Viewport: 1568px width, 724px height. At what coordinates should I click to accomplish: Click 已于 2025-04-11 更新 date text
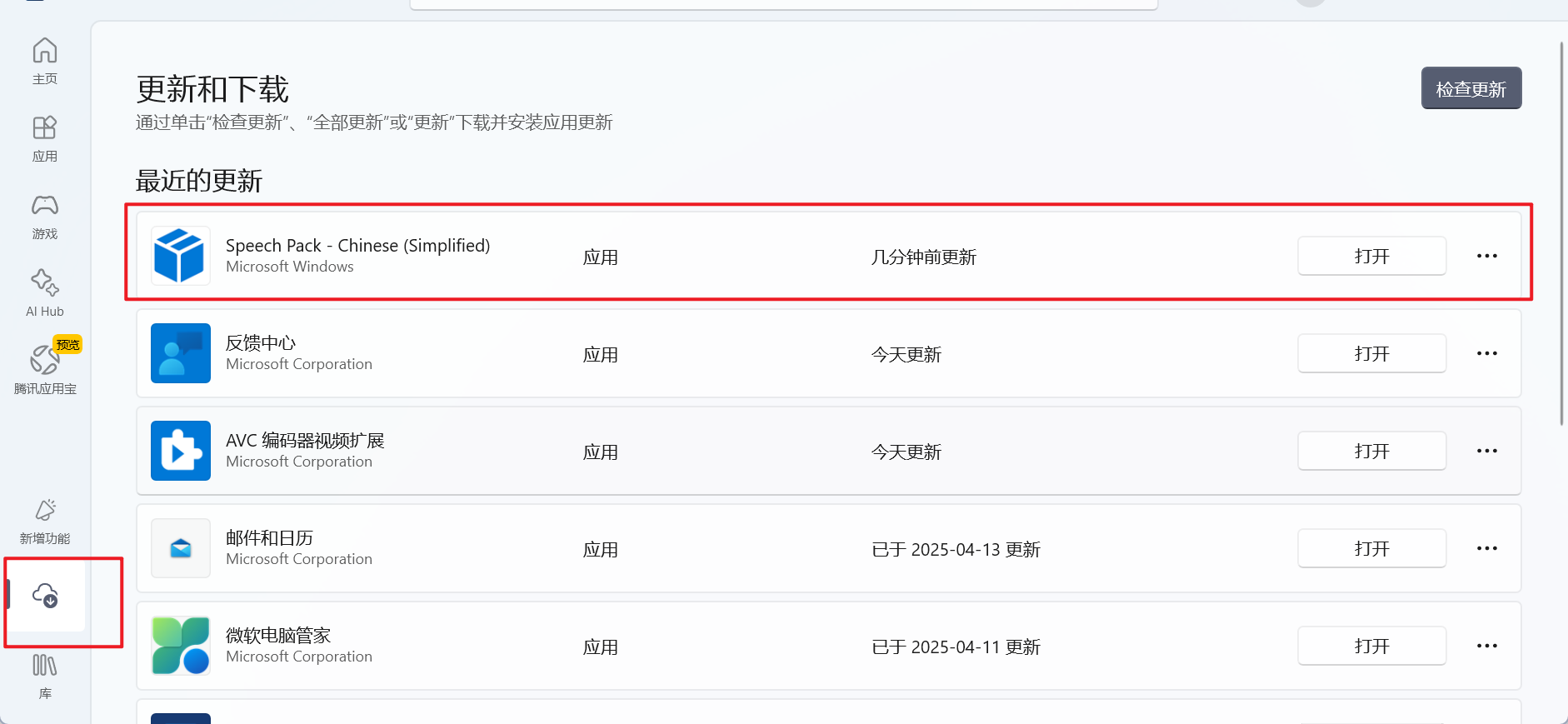click(x=956, y=647)
